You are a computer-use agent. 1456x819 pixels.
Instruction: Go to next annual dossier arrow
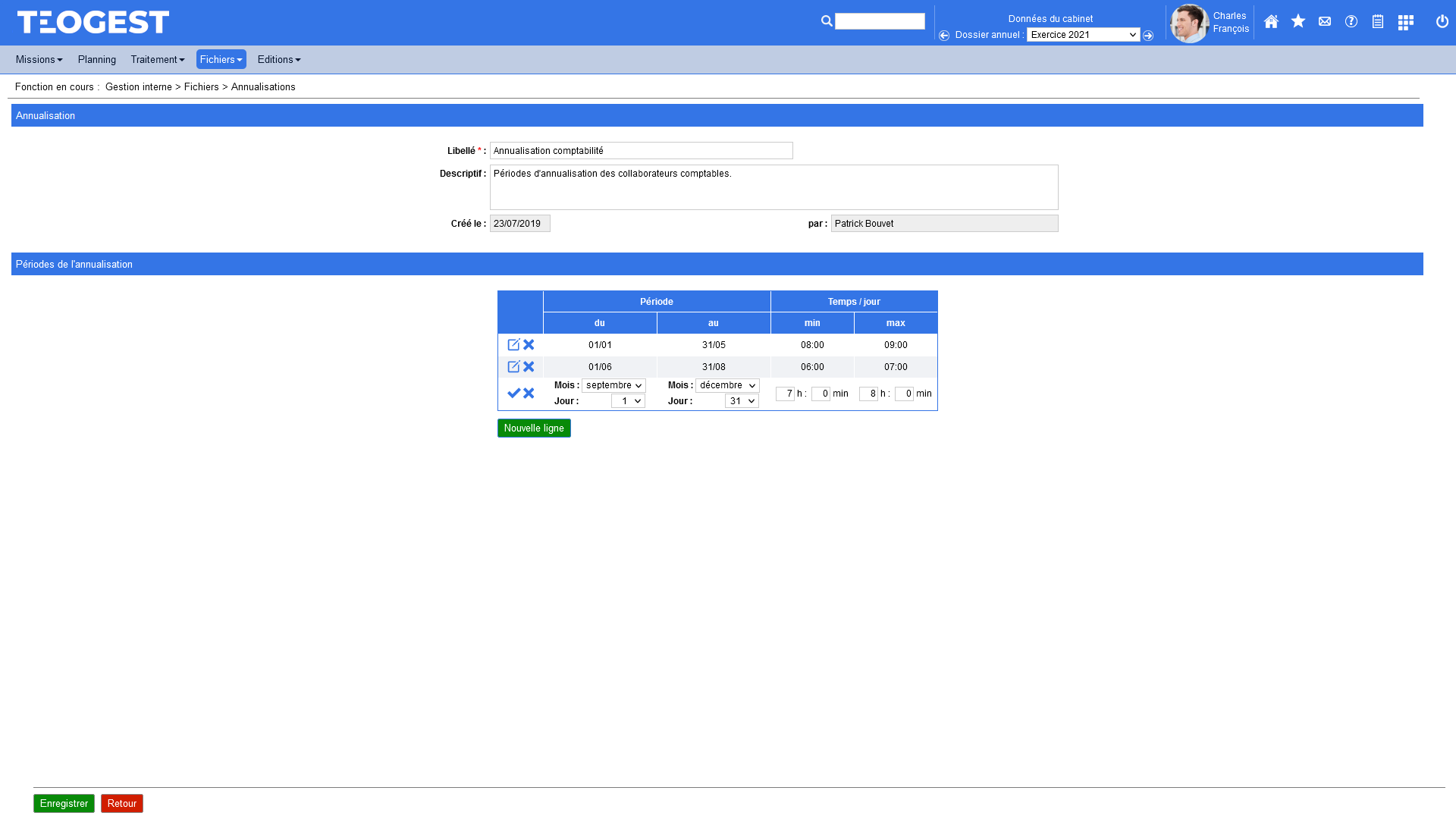(1148, 36)
